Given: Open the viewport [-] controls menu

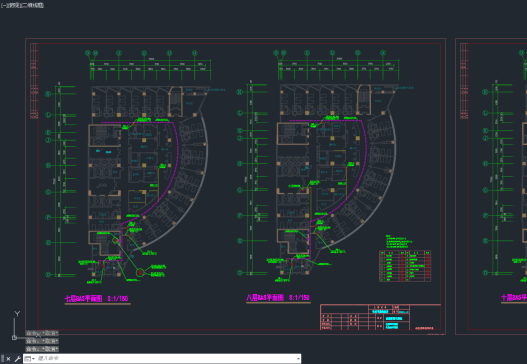Looking at the screenshot, I should (3, 5).
